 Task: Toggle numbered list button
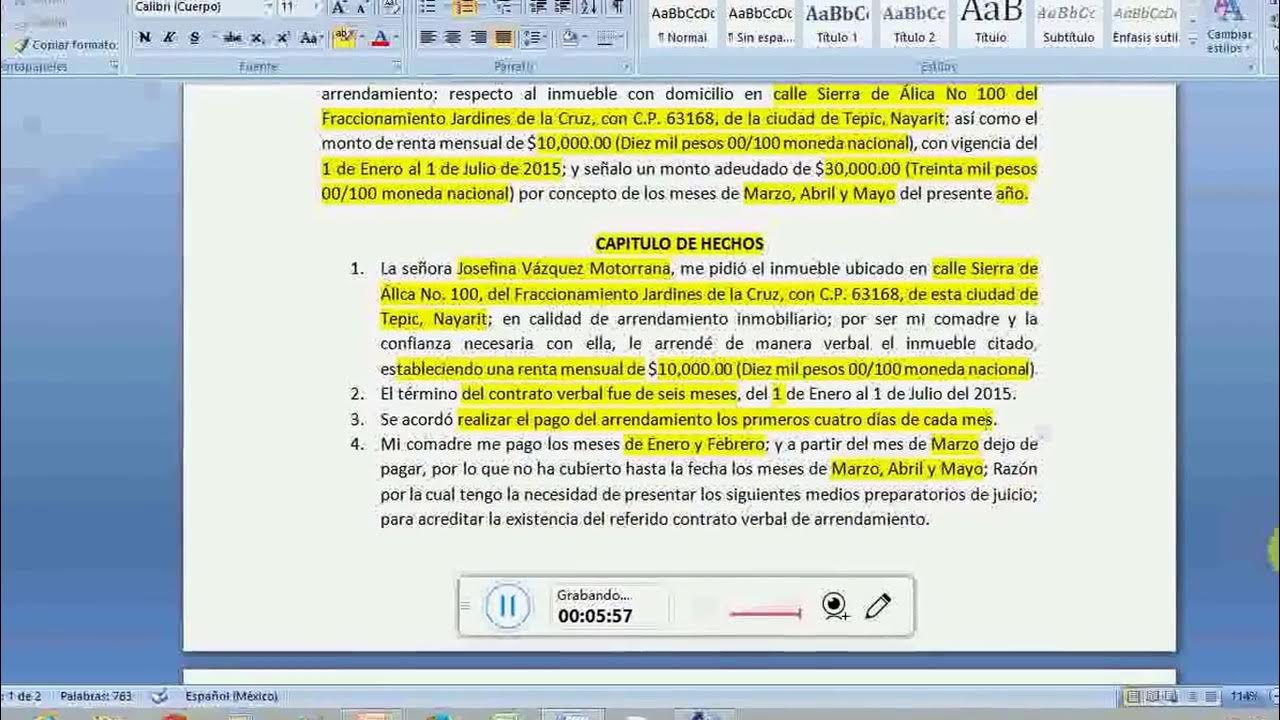[467, 7]
